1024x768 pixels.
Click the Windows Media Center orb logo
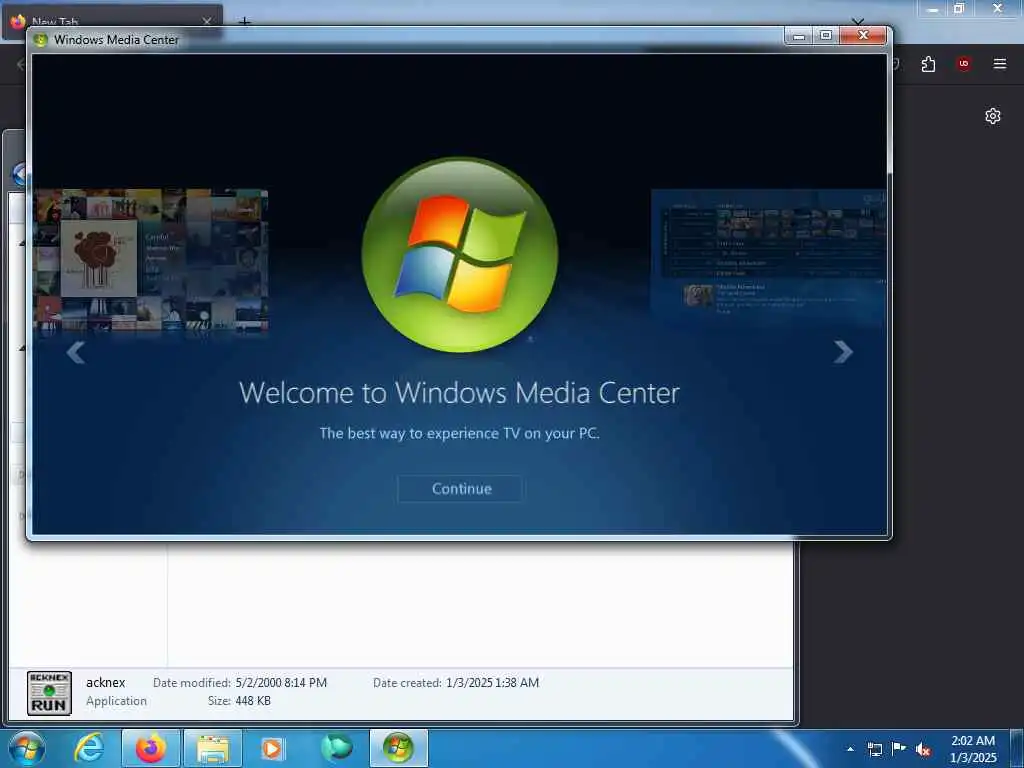pos(460,254)
